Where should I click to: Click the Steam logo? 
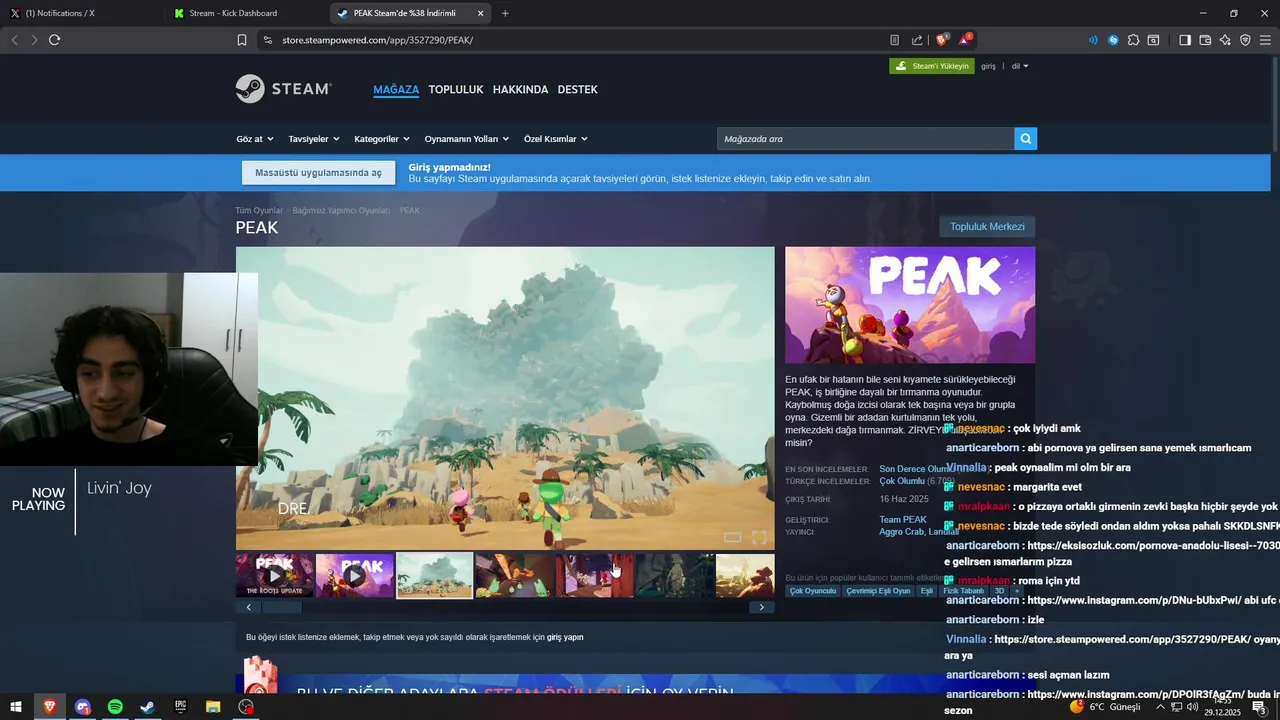pyautogui.click(x=283, y=89)
